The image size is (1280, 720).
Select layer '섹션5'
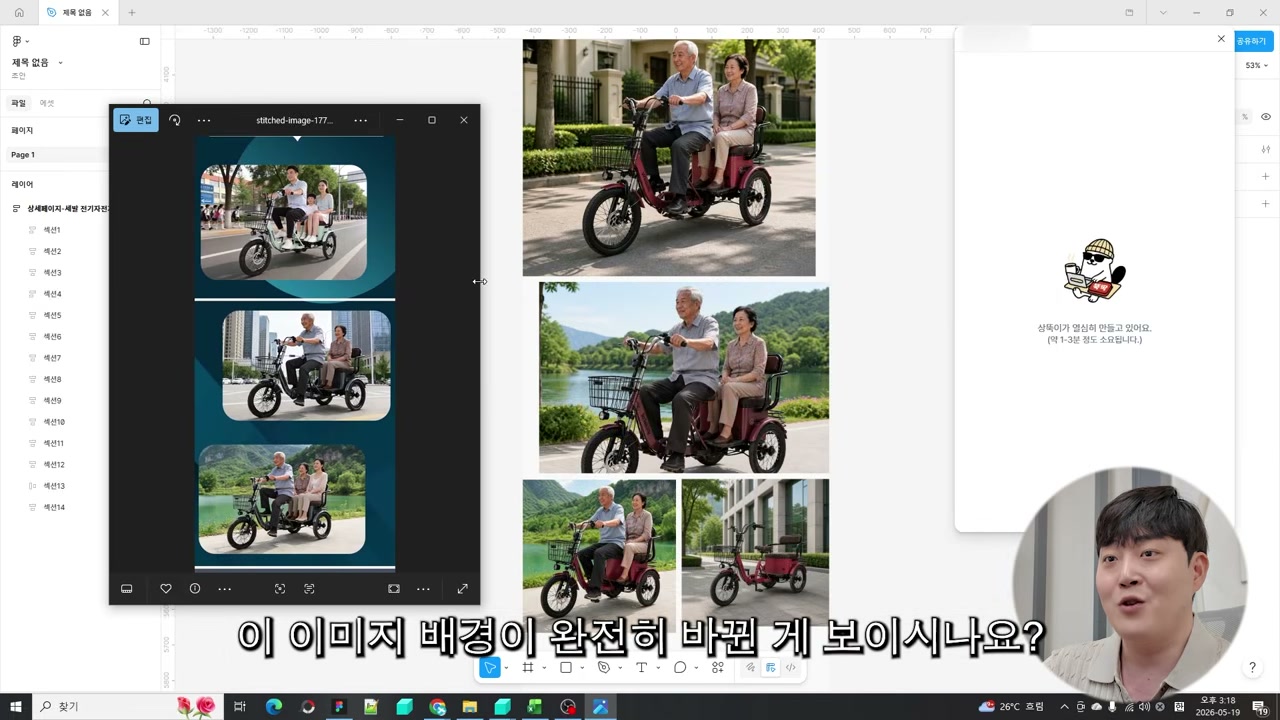(x=52, y=315)
